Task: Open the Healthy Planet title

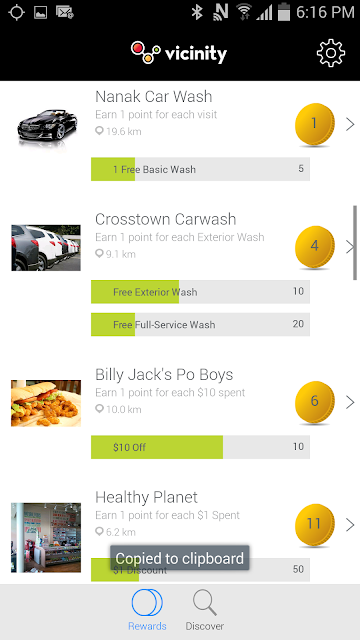Action: tap(146, 497)
